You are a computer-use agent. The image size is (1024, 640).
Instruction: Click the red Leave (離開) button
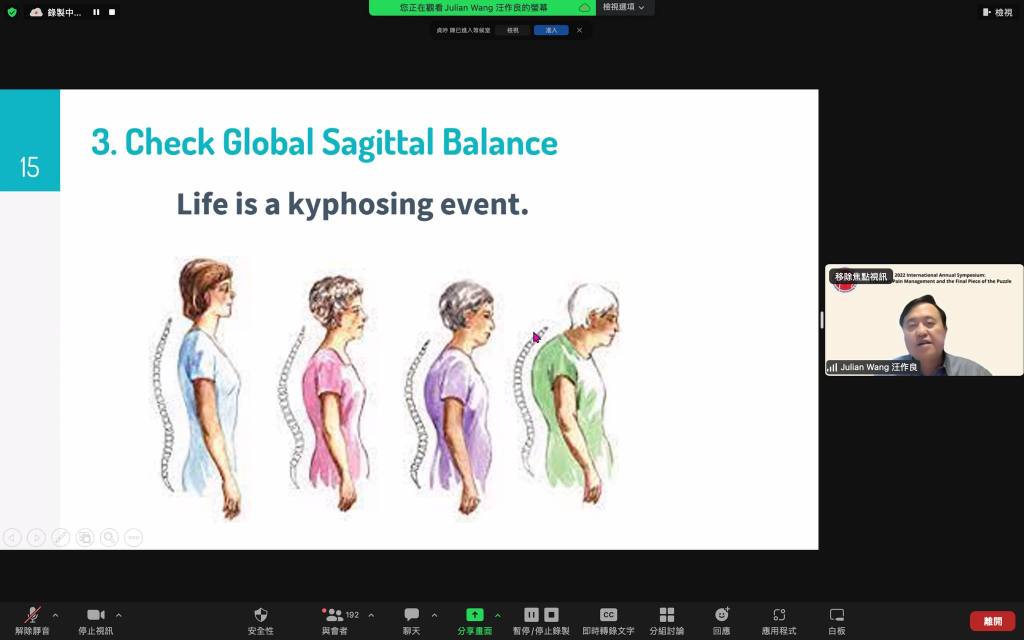point(992,621)
